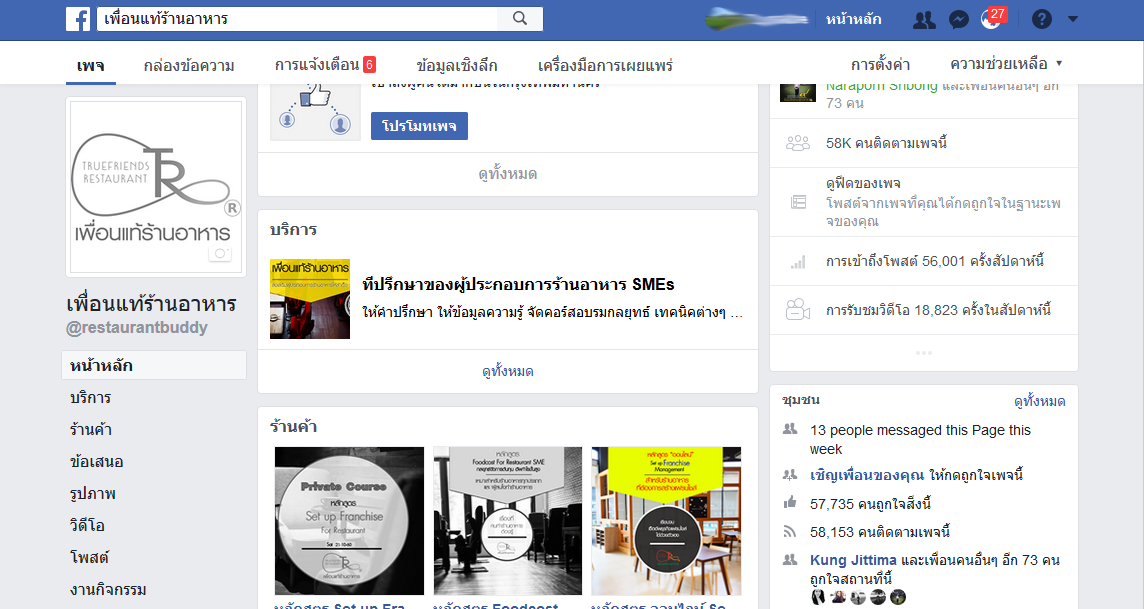Click the search magnifier button

tap(519, 19)
